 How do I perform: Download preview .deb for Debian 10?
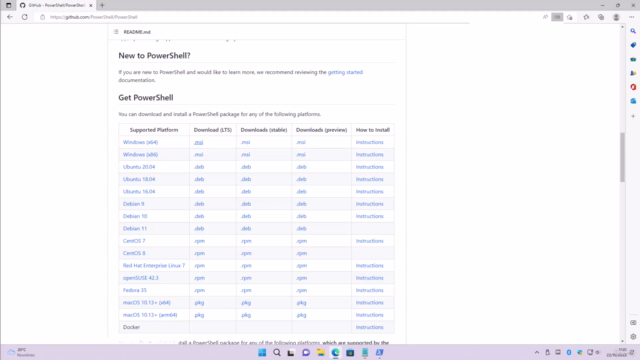pos(301,216)
